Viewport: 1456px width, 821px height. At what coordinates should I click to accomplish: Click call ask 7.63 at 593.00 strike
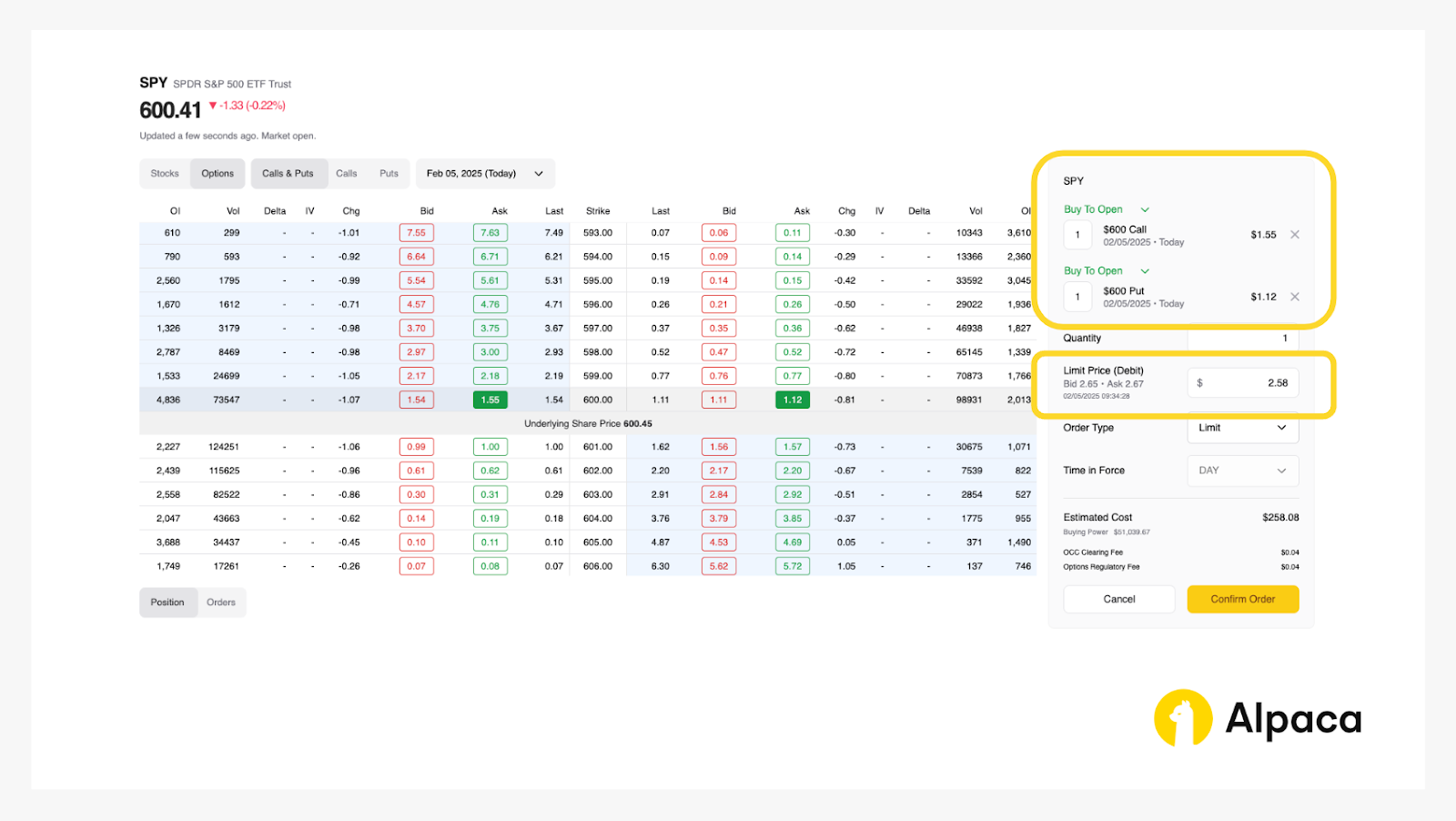pyautogui.click(x=490, y=233)
